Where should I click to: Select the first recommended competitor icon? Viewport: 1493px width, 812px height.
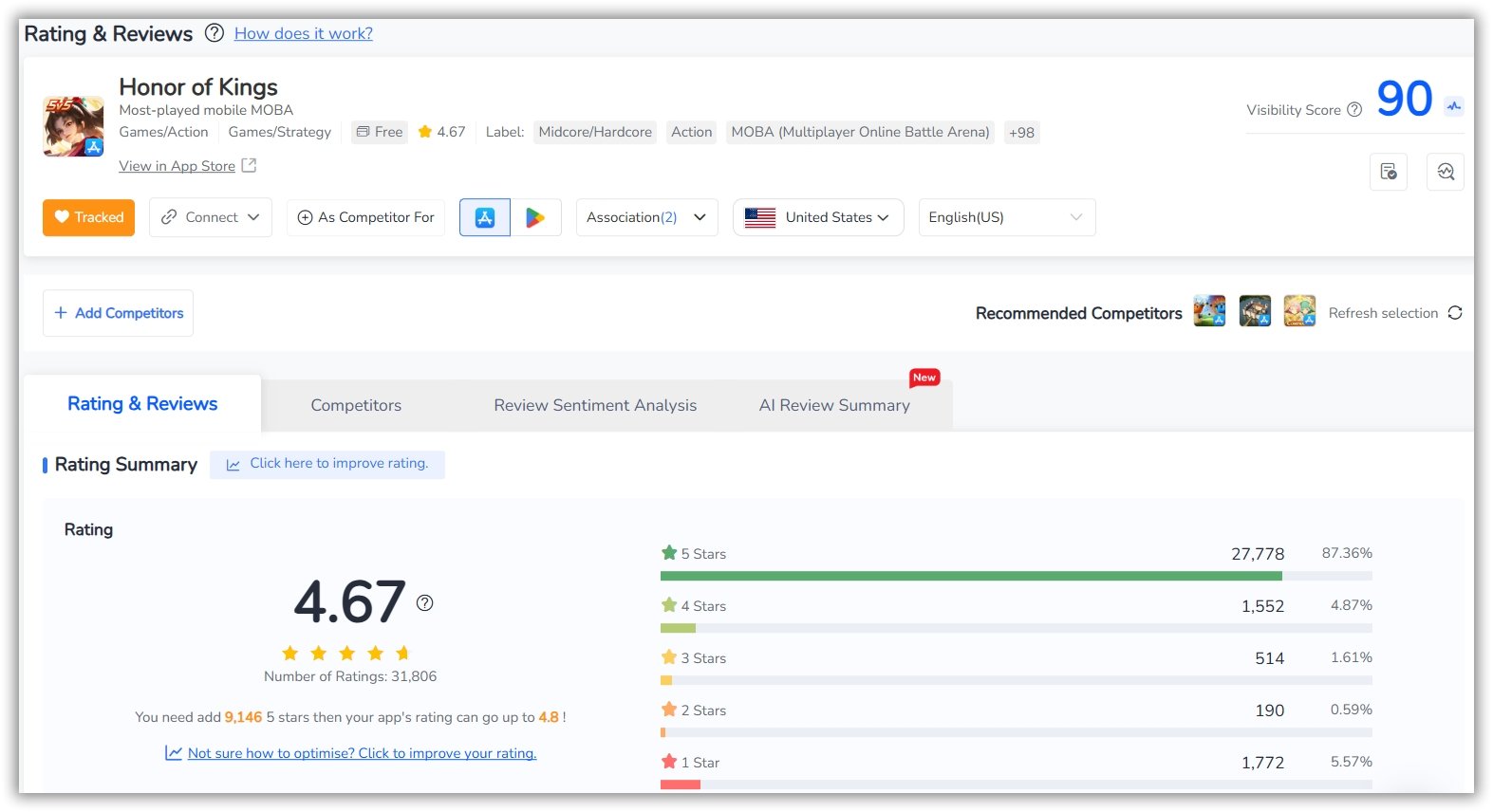point(1209,311)
